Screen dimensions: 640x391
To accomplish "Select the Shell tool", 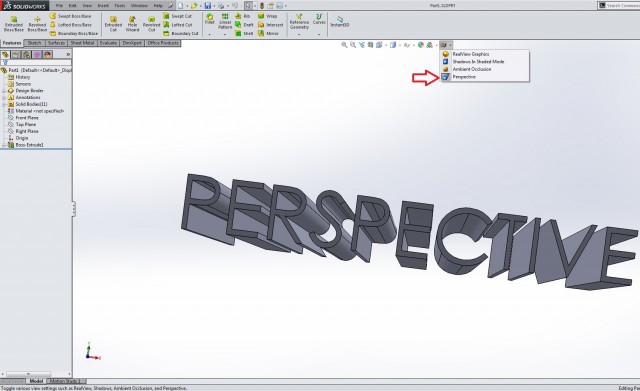I will pyautogui.click(x=244, y=33).
